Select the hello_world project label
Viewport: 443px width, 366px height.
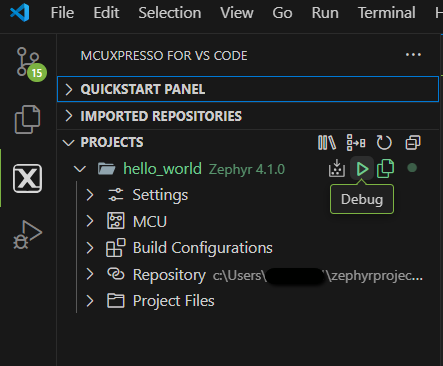(162, 169)
